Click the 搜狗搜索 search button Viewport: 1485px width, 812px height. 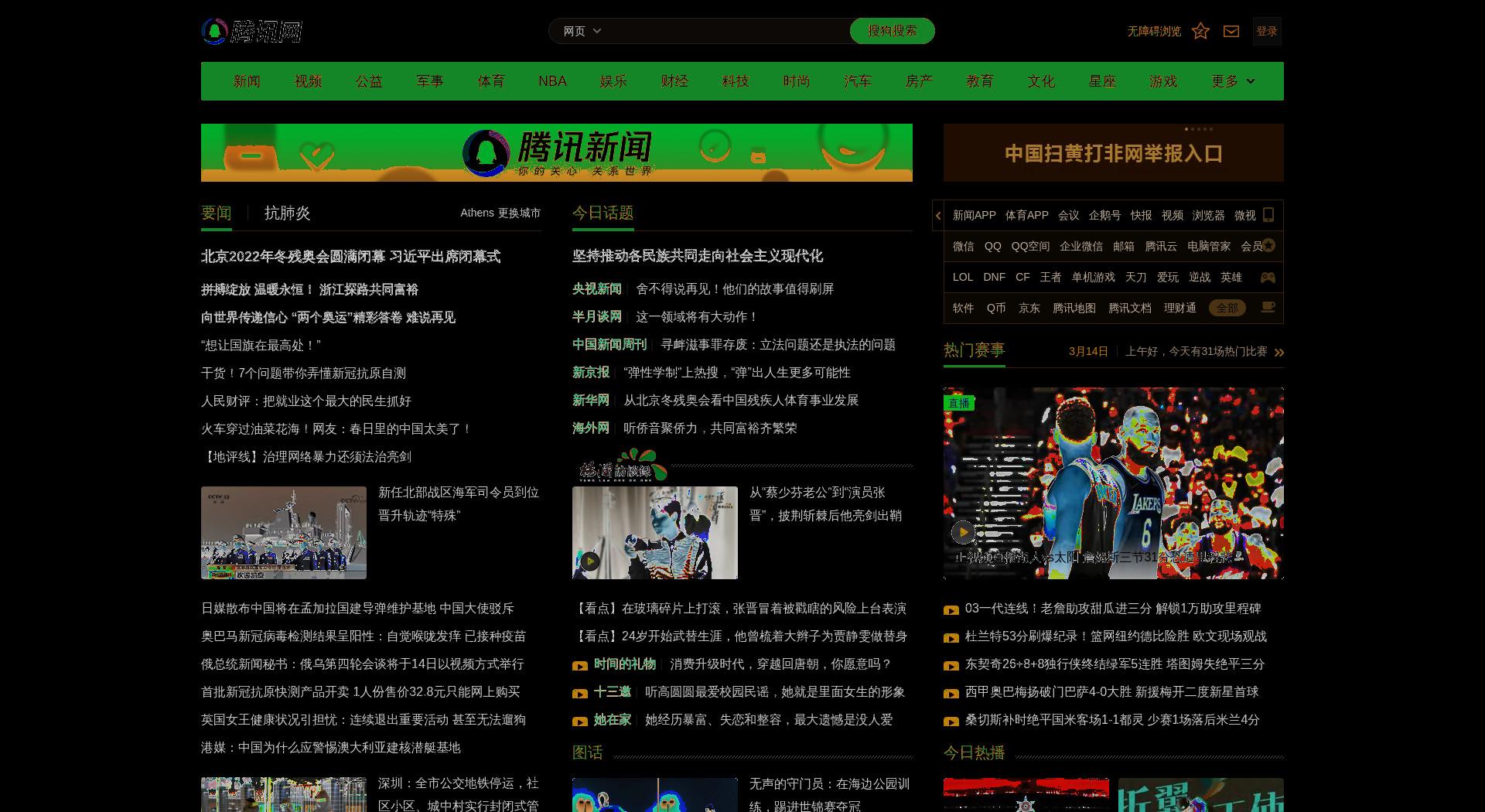[893, 31]
